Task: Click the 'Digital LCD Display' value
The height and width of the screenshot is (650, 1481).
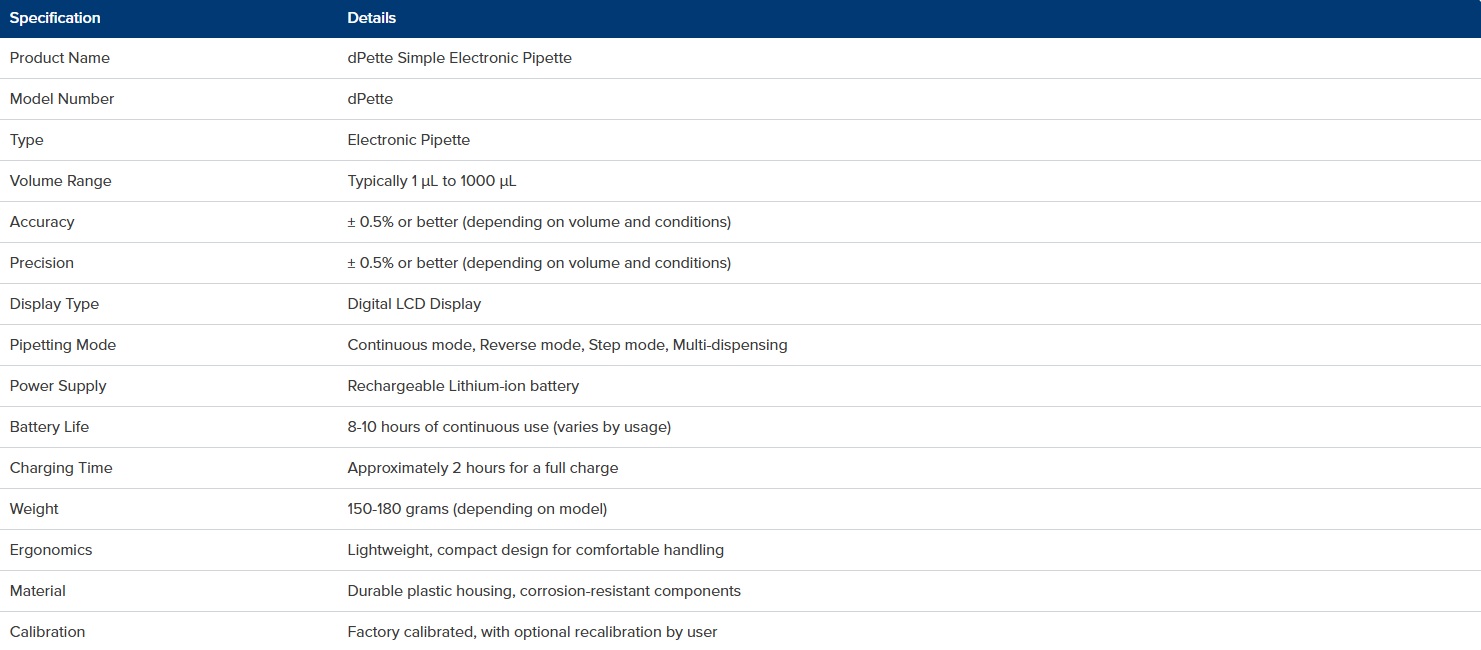Action: [414, 304]
